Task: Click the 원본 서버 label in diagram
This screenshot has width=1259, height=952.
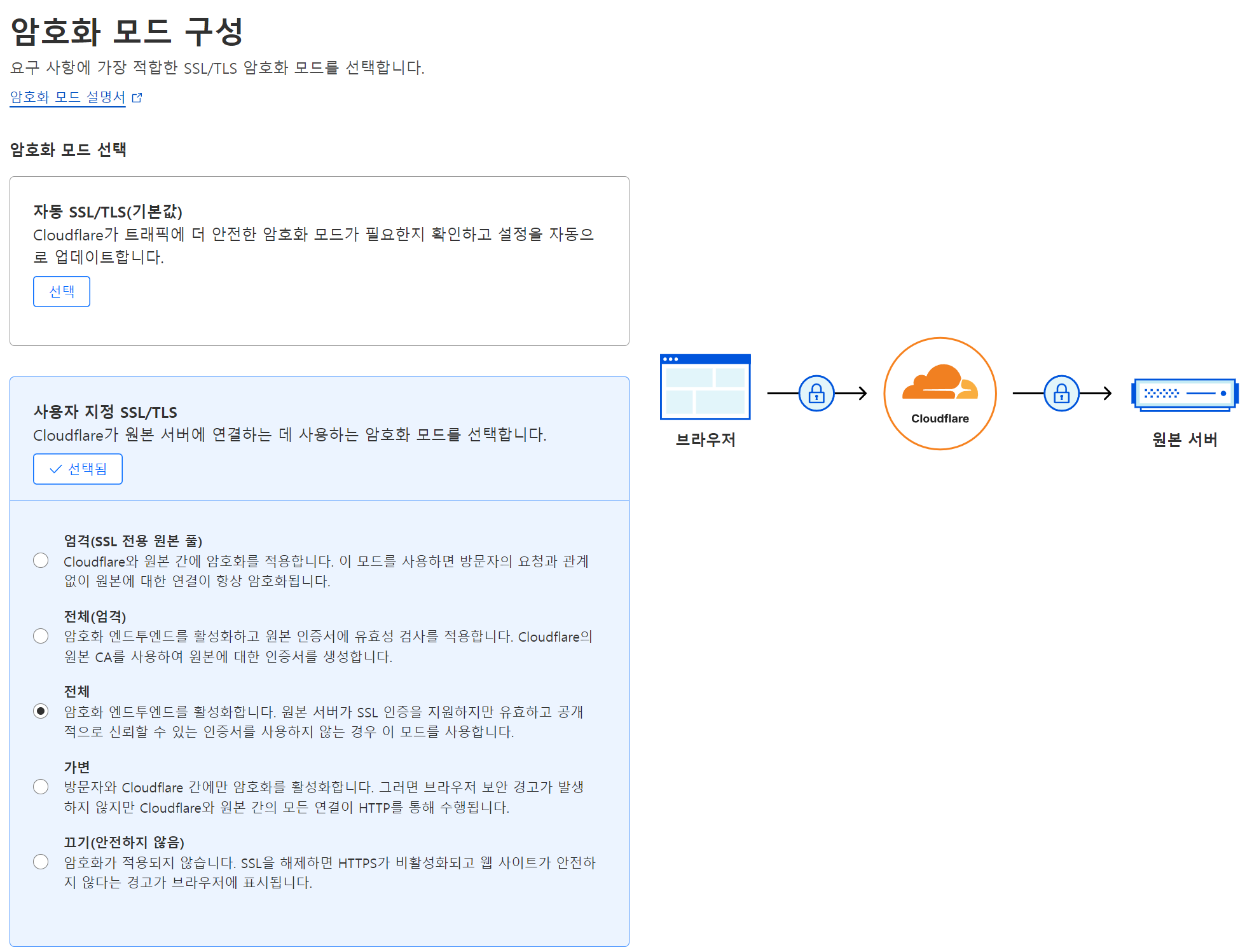Action: [x=1185, y=439]
